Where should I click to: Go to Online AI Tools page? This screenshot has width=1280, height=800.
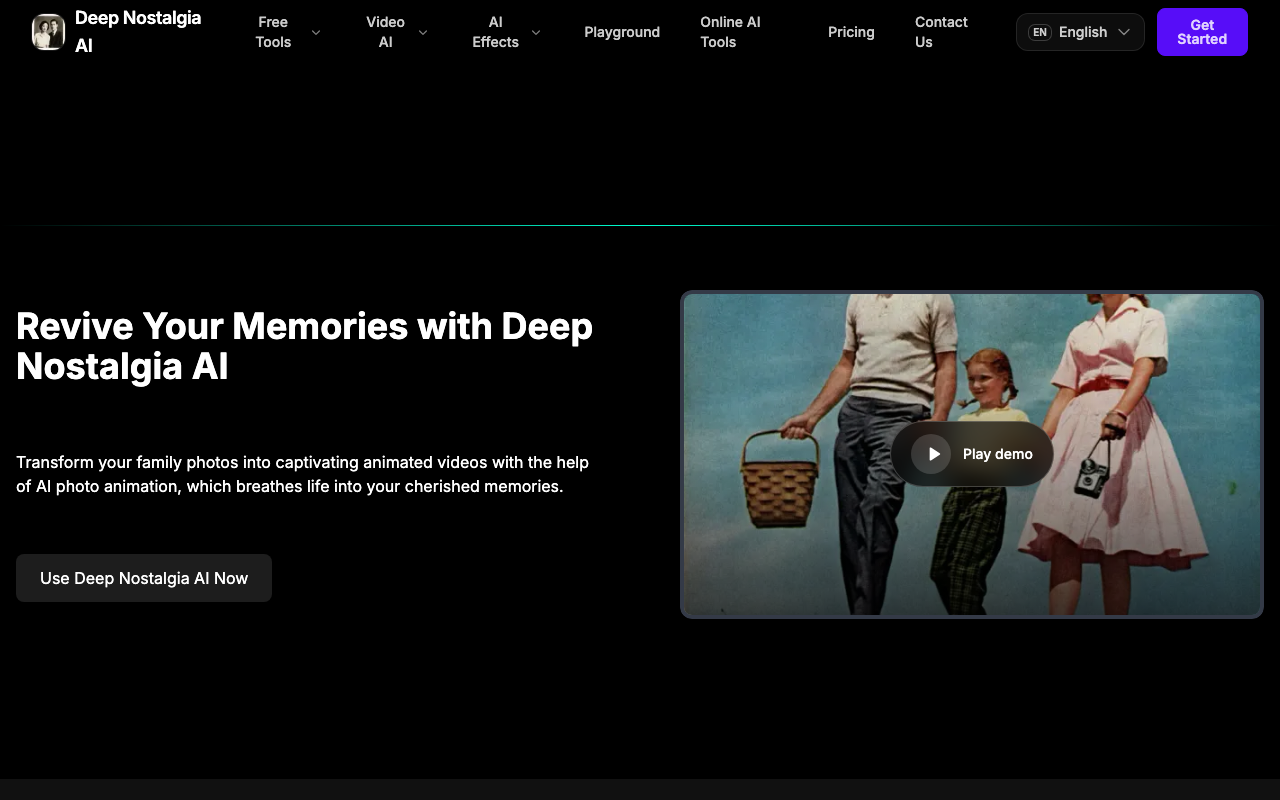click(x=730, y=32)
